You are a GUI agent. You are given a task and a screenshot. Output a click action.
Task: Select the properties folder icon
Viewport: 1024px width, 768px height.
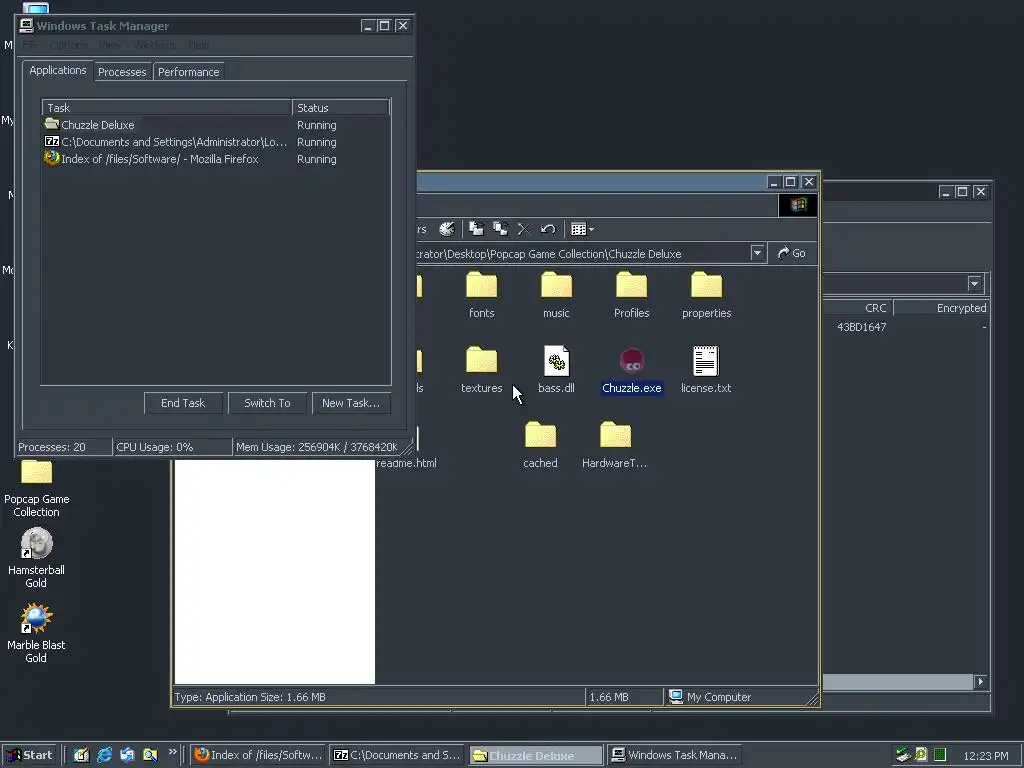(x=707, y=285)
